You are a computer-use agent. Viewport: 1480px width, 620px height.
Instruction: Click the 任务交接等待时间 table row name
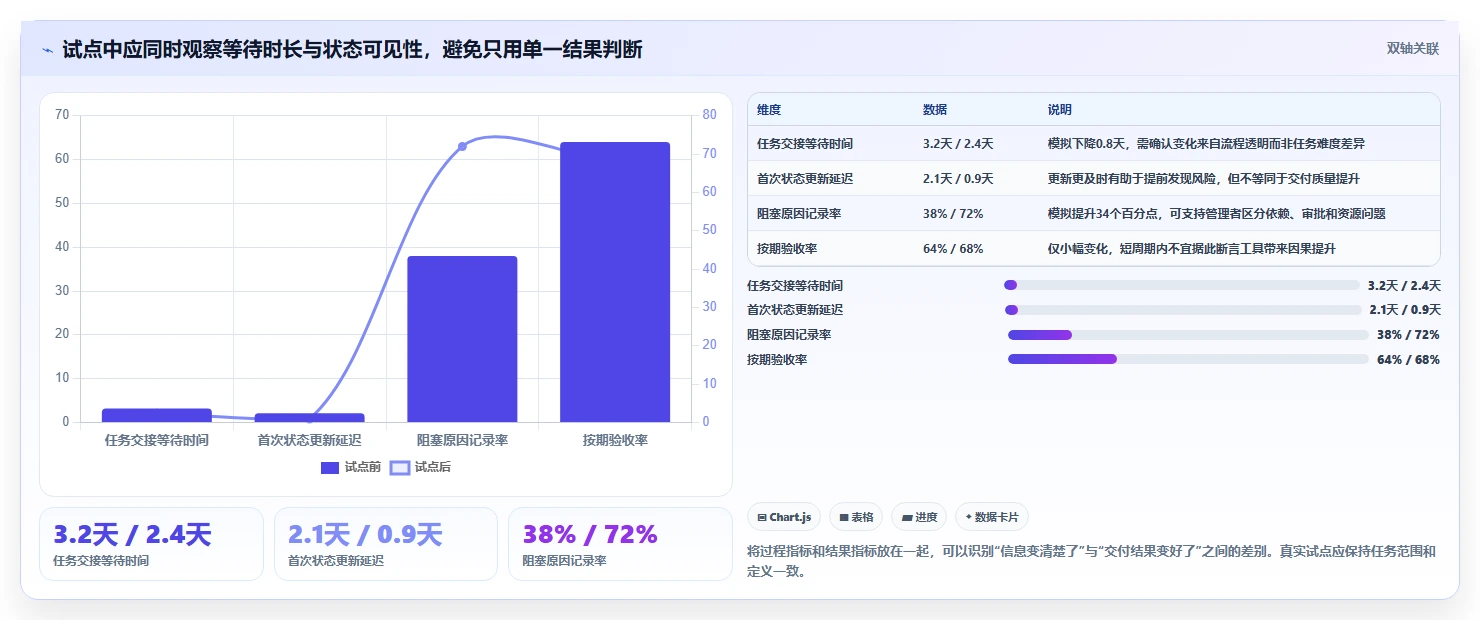(x=805, y=144)
